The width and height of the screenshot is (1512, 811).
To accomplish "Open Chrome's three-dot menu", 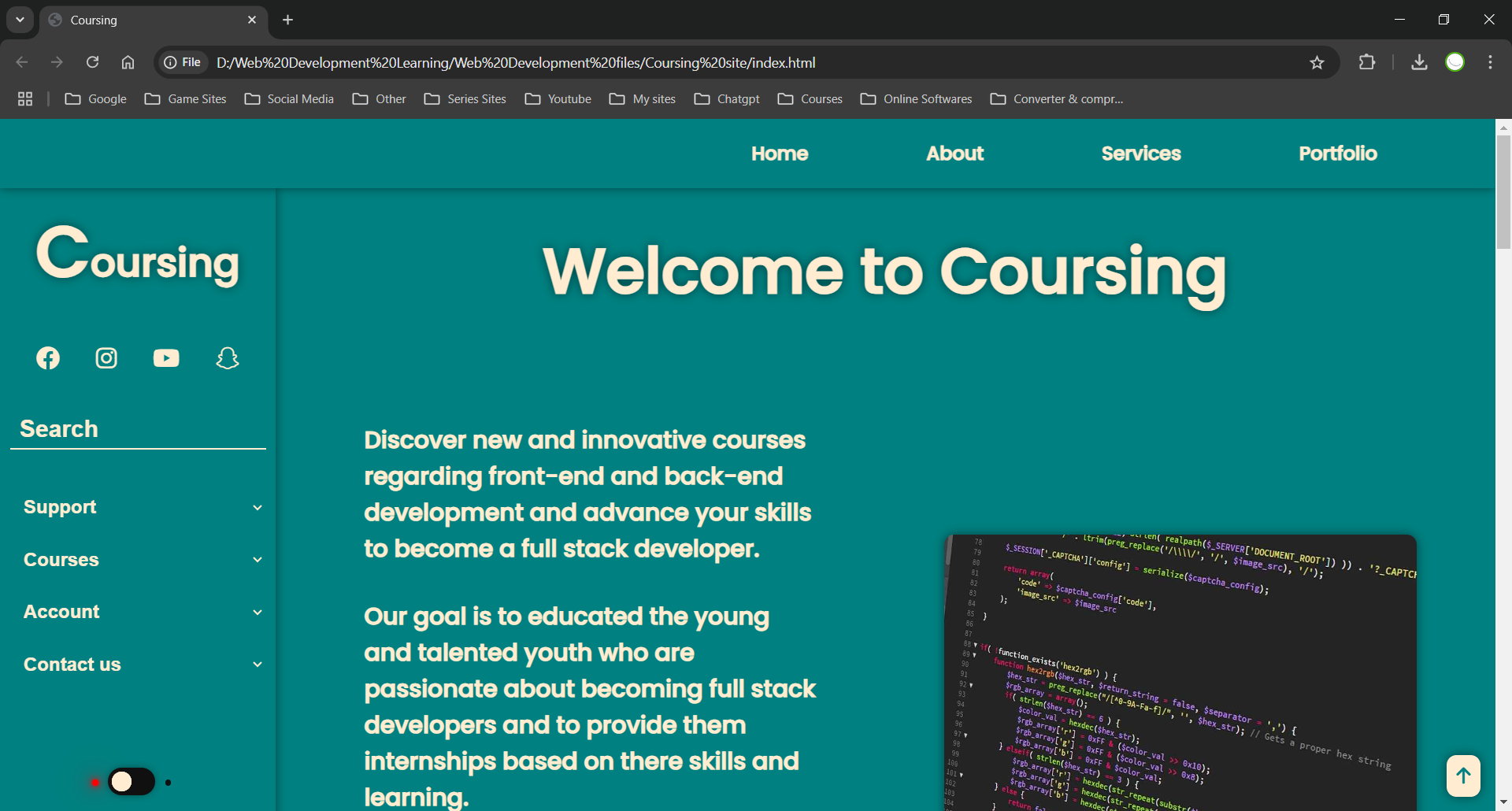I will pos(1490,62).
